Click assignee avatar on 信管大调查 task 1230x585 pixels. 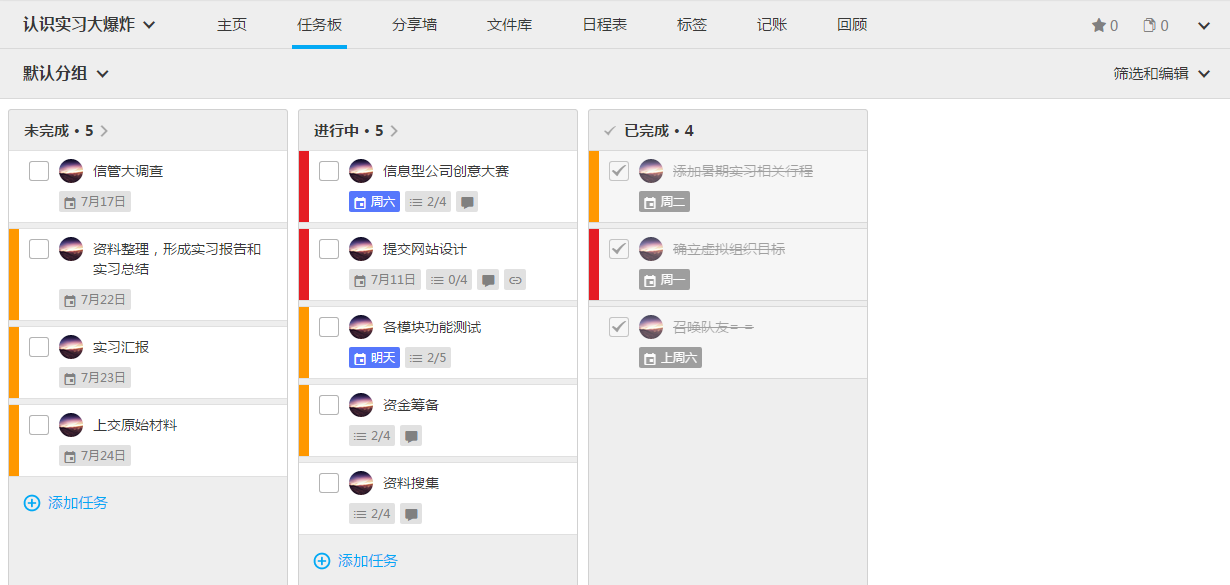tap(71, 171)
